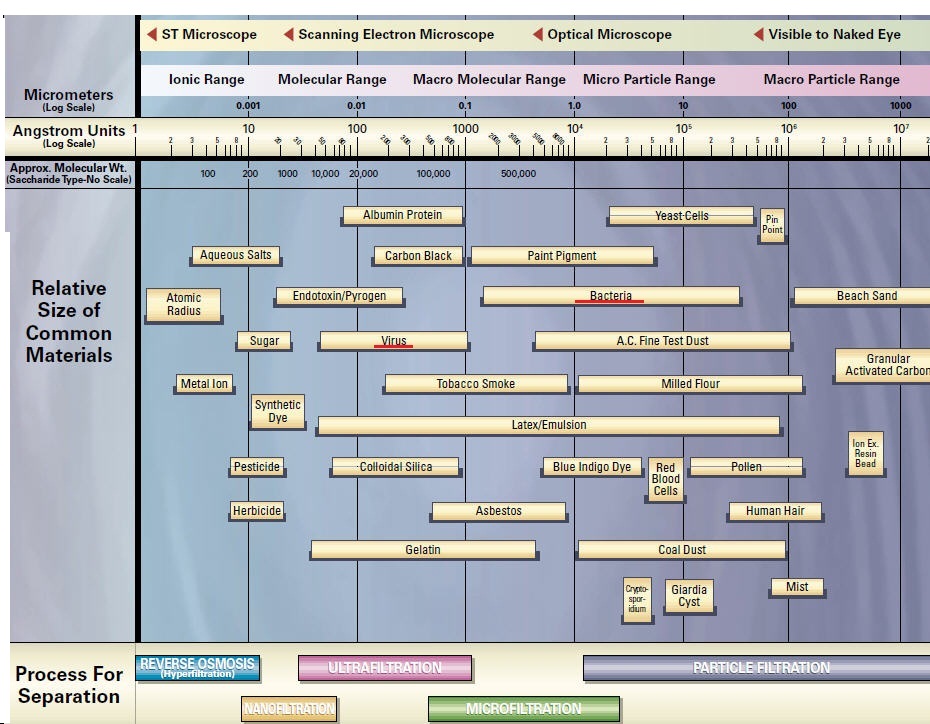Image resolution: width=930 pixels, height=724 pixels.
Task: Click the 'Macro Molecular Range' heading
Action: coord(489,79)
